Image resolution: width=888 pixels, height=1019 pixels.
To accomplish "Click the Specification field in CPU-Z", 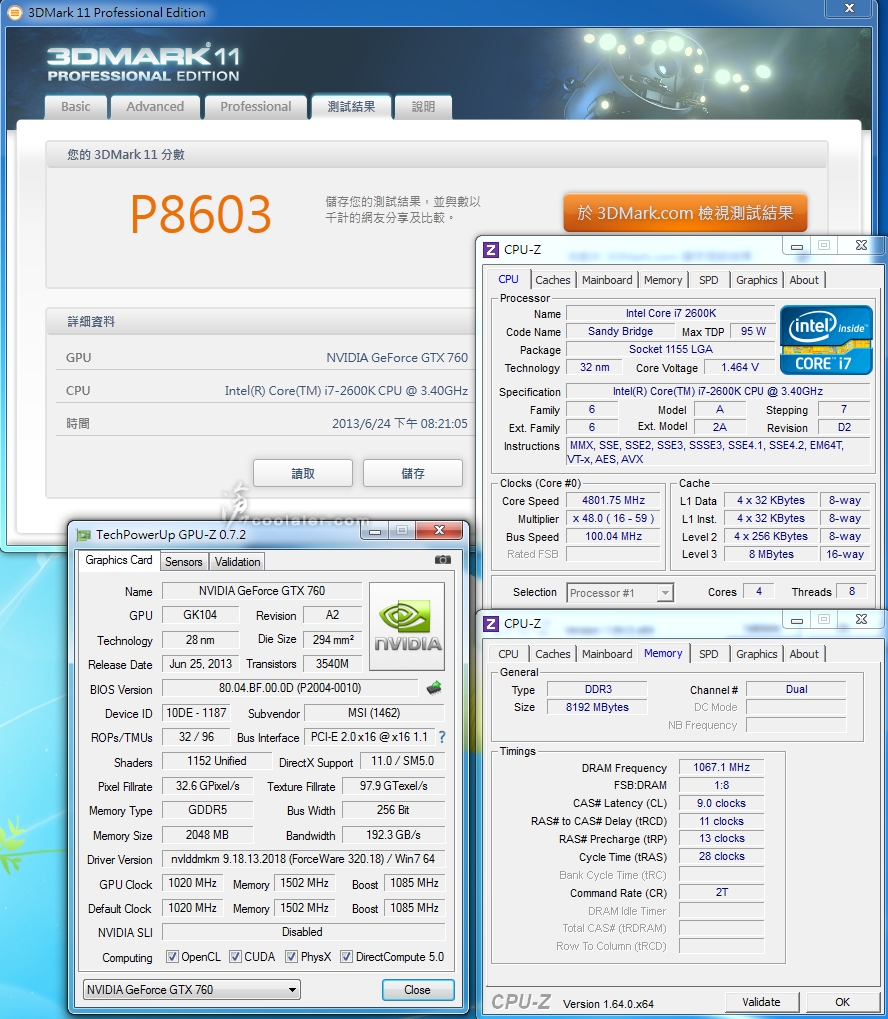I will [718, 391].
